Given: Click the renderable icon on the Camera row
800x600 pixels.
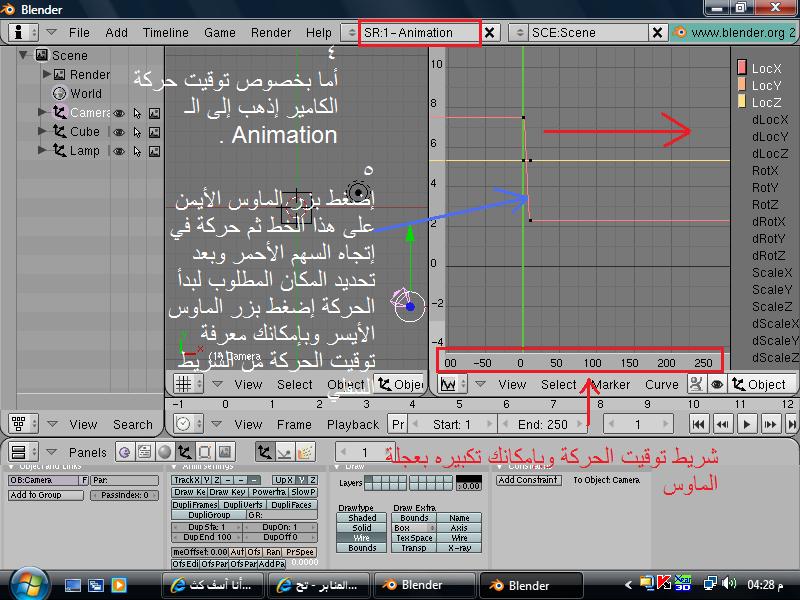Looking at the screenshot, I should point(155,113).
